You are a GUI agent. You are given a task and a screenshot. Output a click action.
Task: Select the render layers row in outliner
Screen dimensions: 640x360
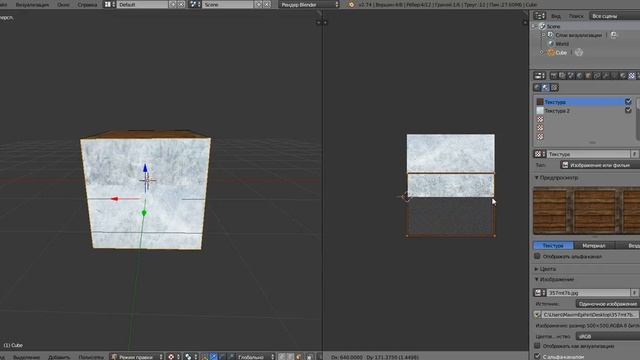point(578,35)
